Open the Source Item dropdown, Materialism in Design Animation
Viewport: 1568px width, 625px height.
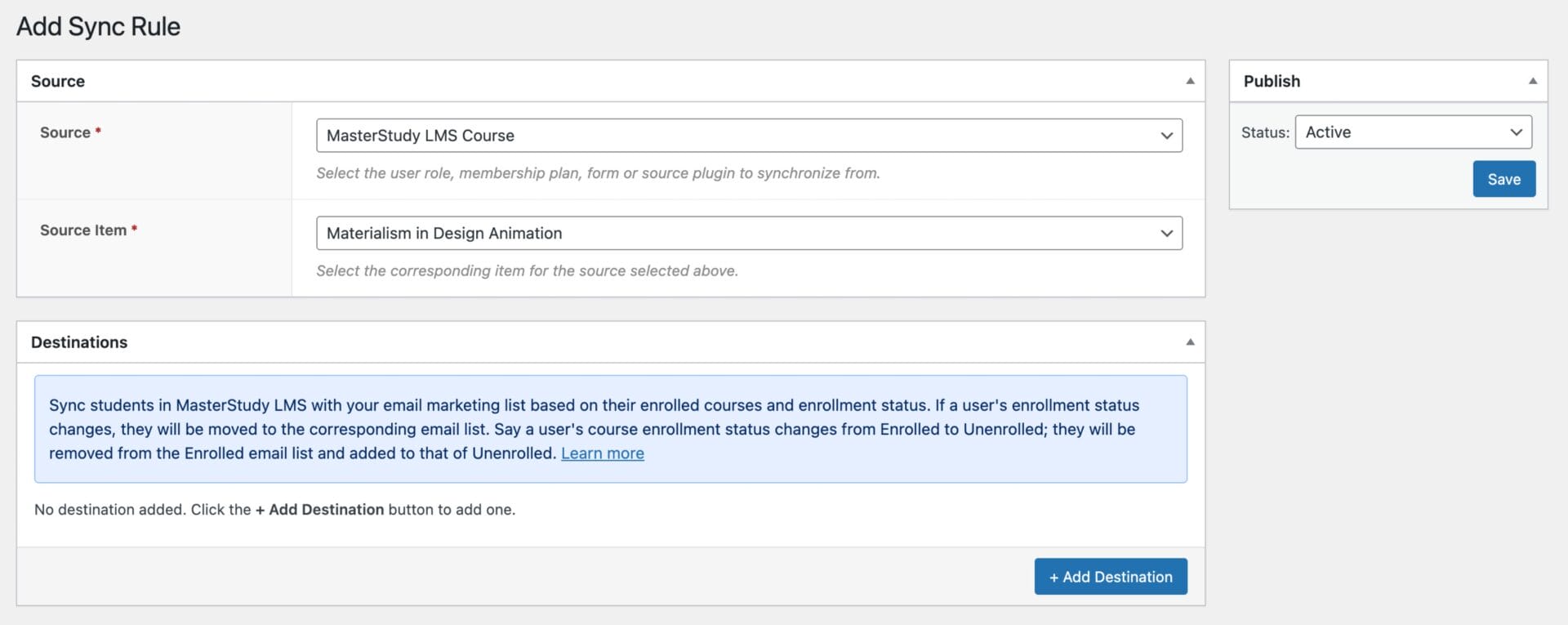[749, 234]
